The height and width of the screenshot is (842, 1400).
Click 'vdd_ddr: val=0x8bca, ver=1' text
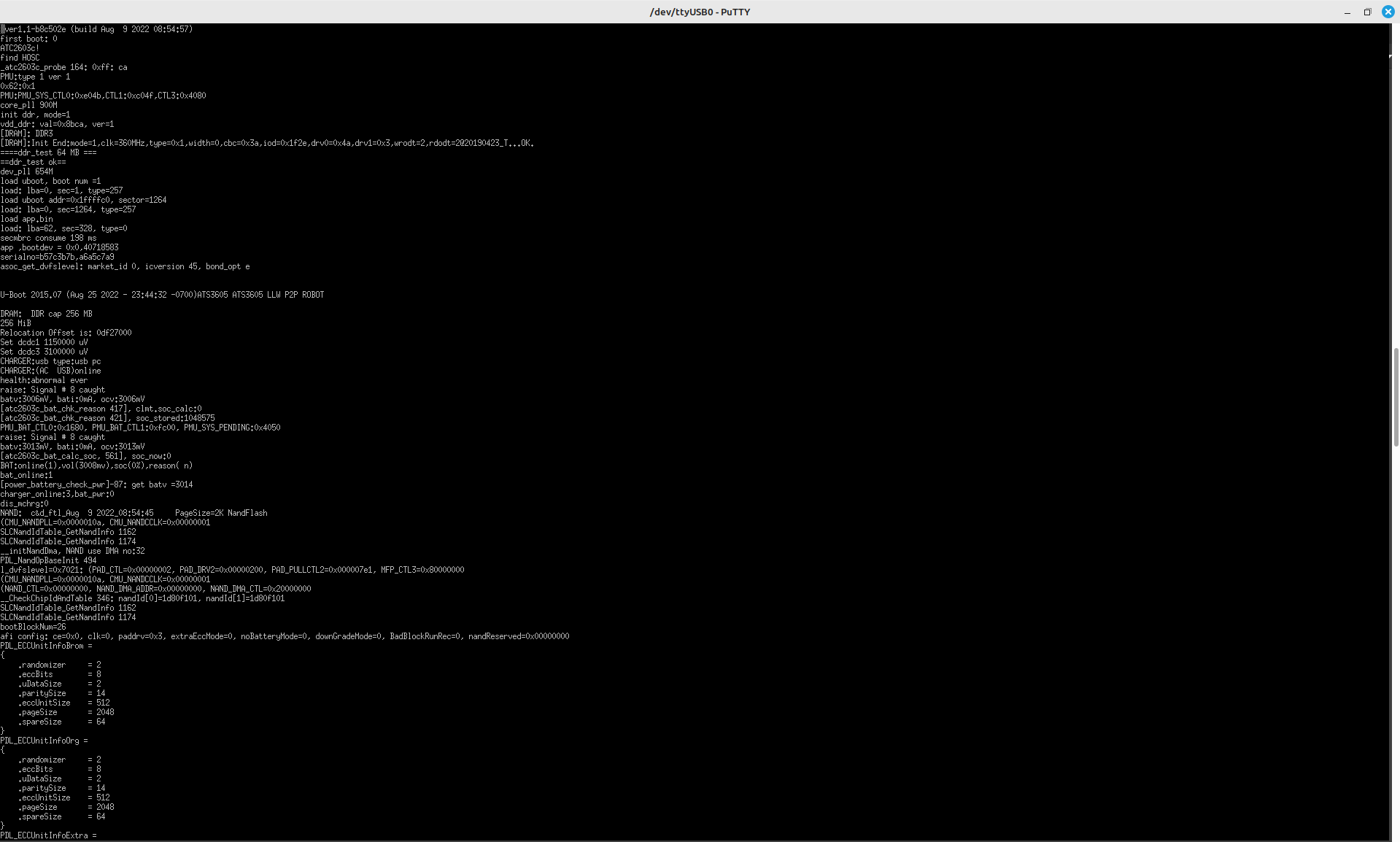tap(57, 124)
